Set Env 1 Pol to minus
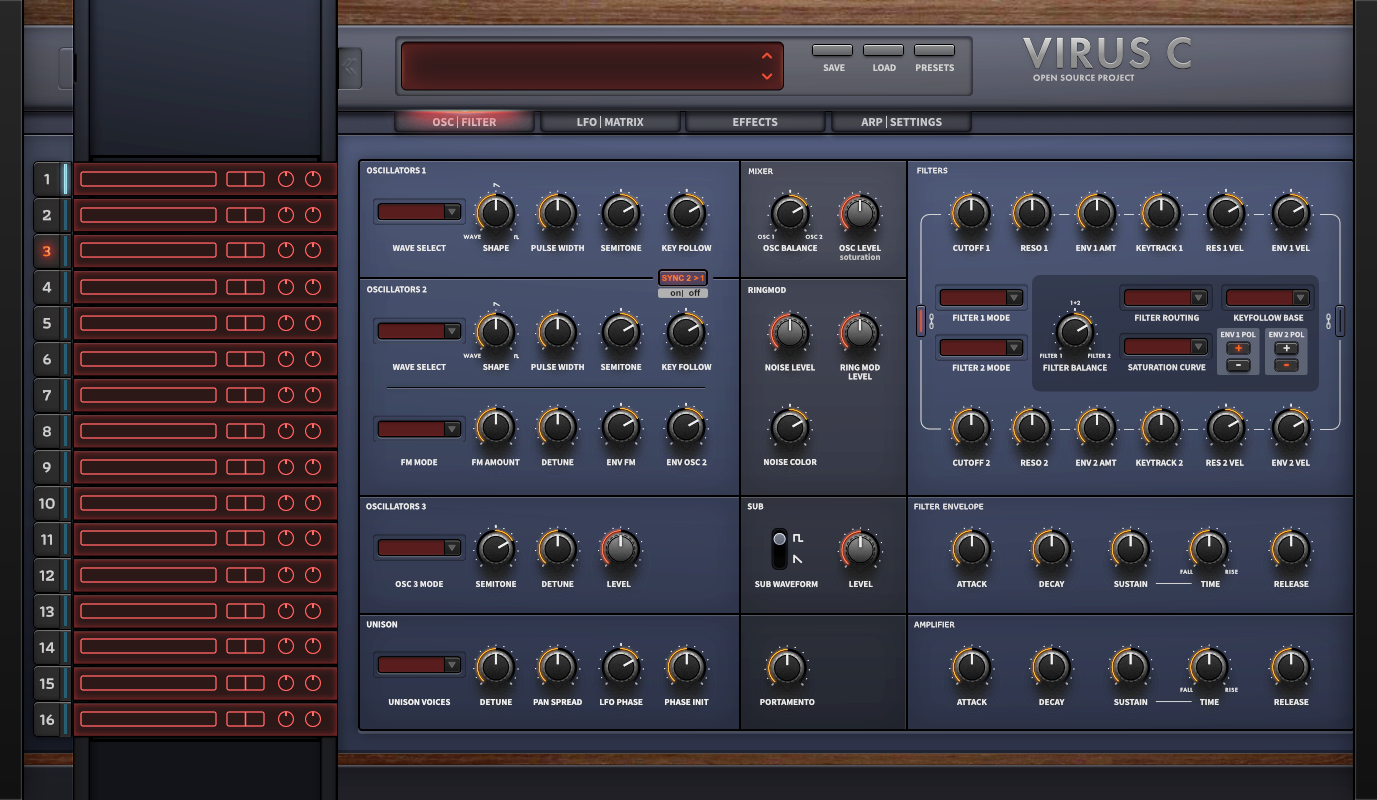 (1237, 365)
